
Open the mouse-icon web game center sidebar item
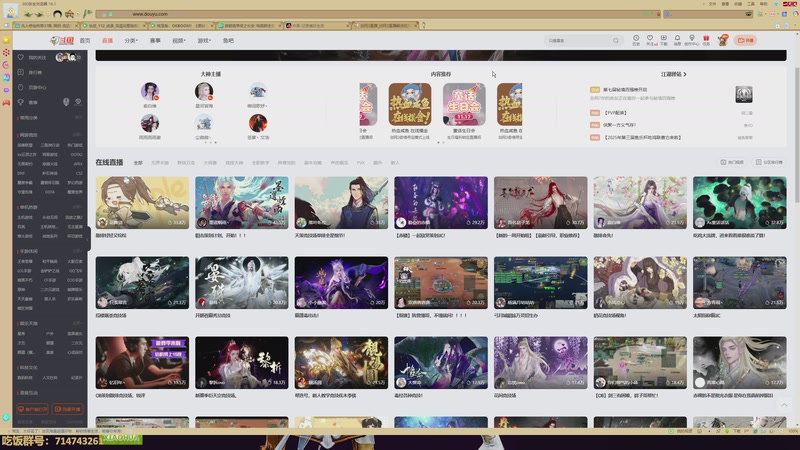33,87
